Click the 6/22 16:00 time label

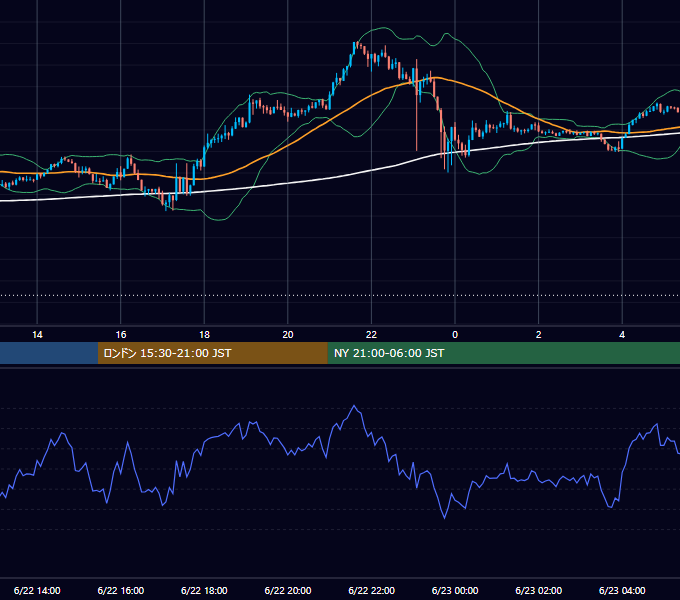coord(121,590)
